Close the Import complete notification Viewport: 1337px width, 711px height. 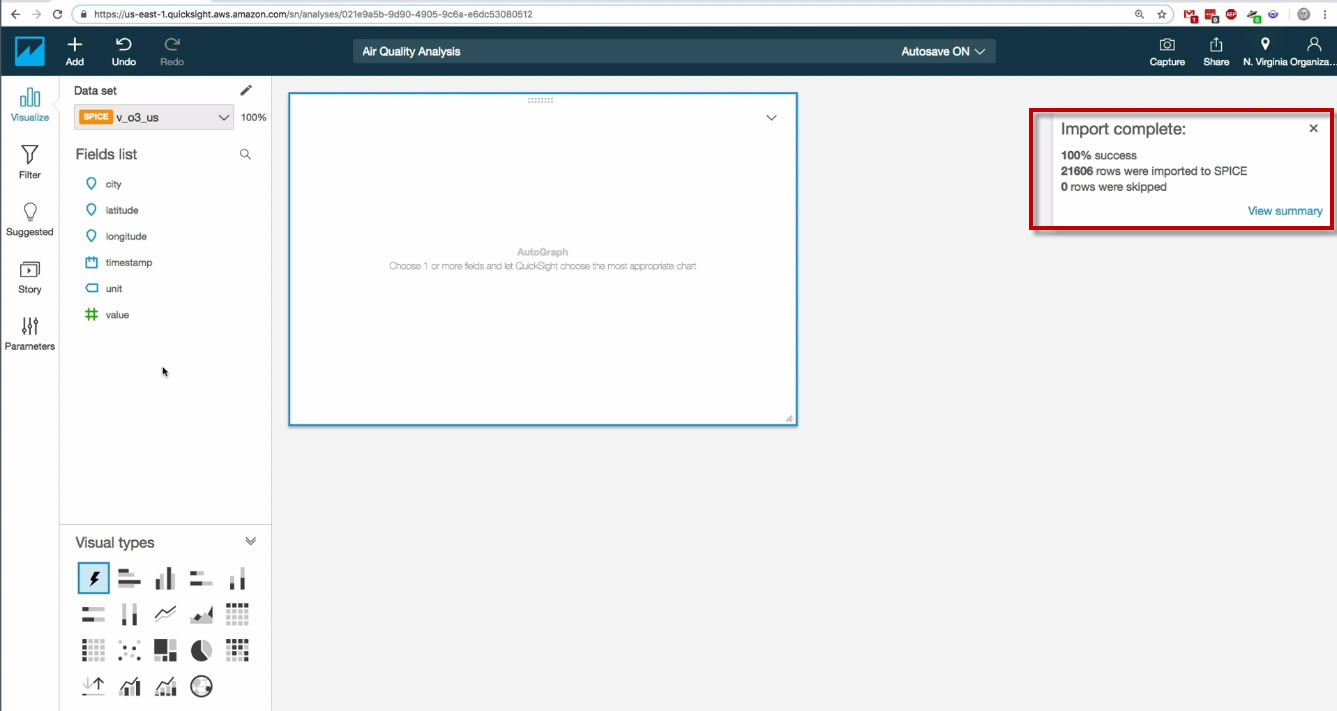(x=1314, y=129)
